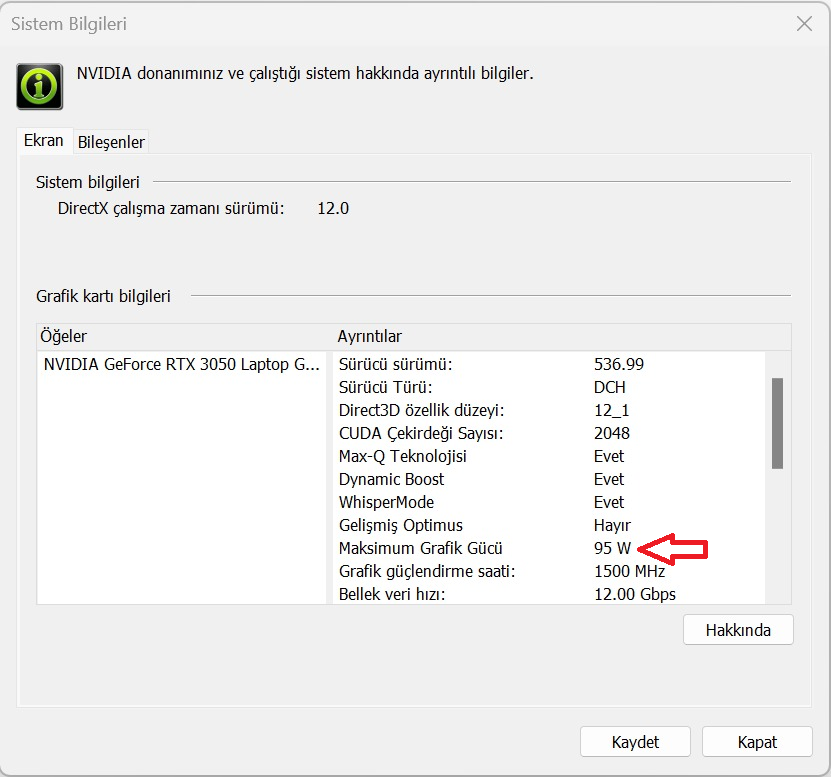Click the 12.00 Gbps memory rate value

(635, 594)
